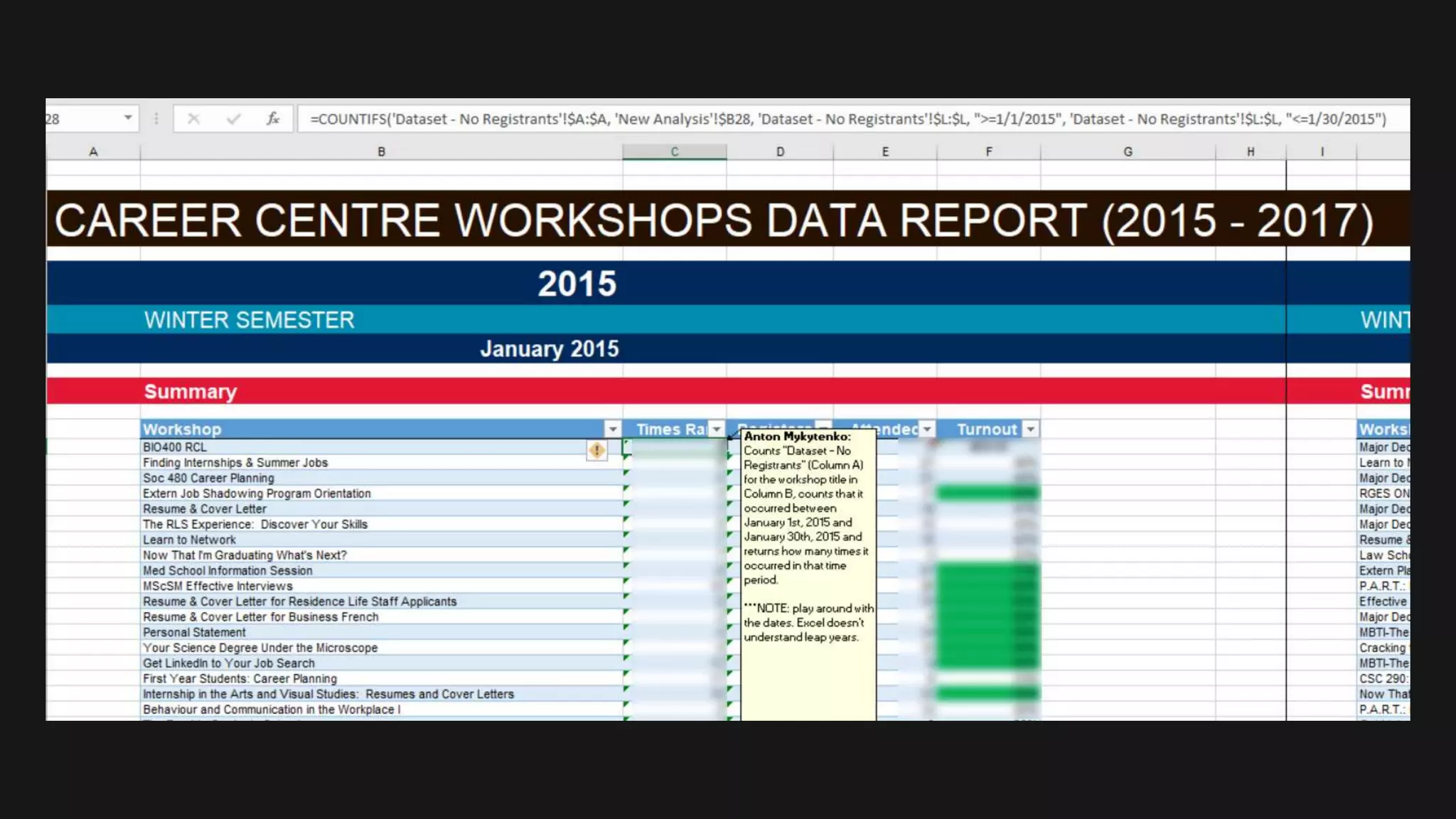
Task: Click the Cancel X formula icon
Action: (x=193, y=119)
